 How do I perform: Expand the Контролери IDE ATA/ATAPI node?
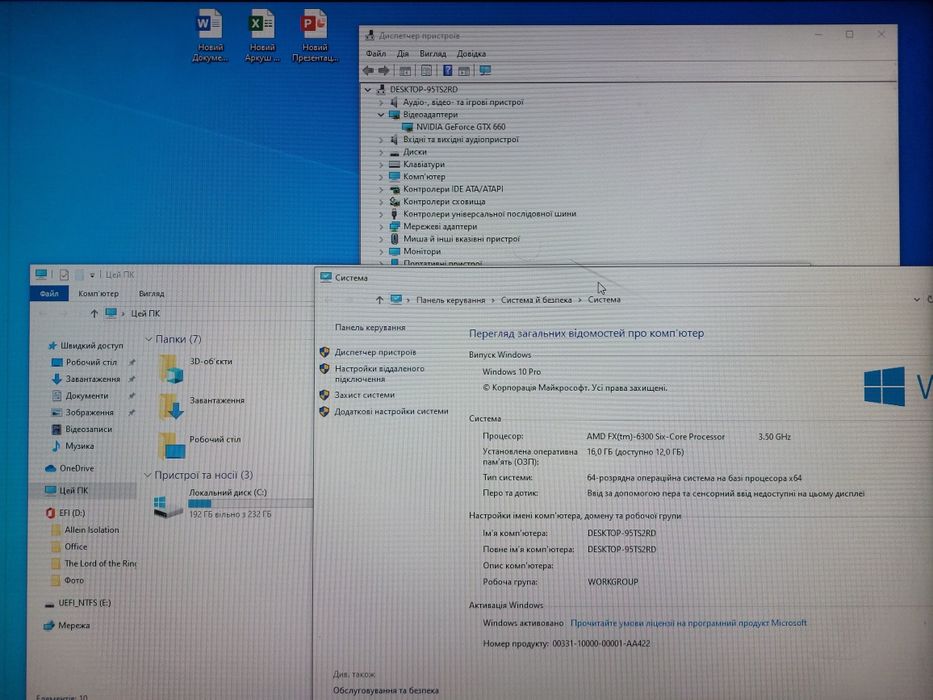381,189
